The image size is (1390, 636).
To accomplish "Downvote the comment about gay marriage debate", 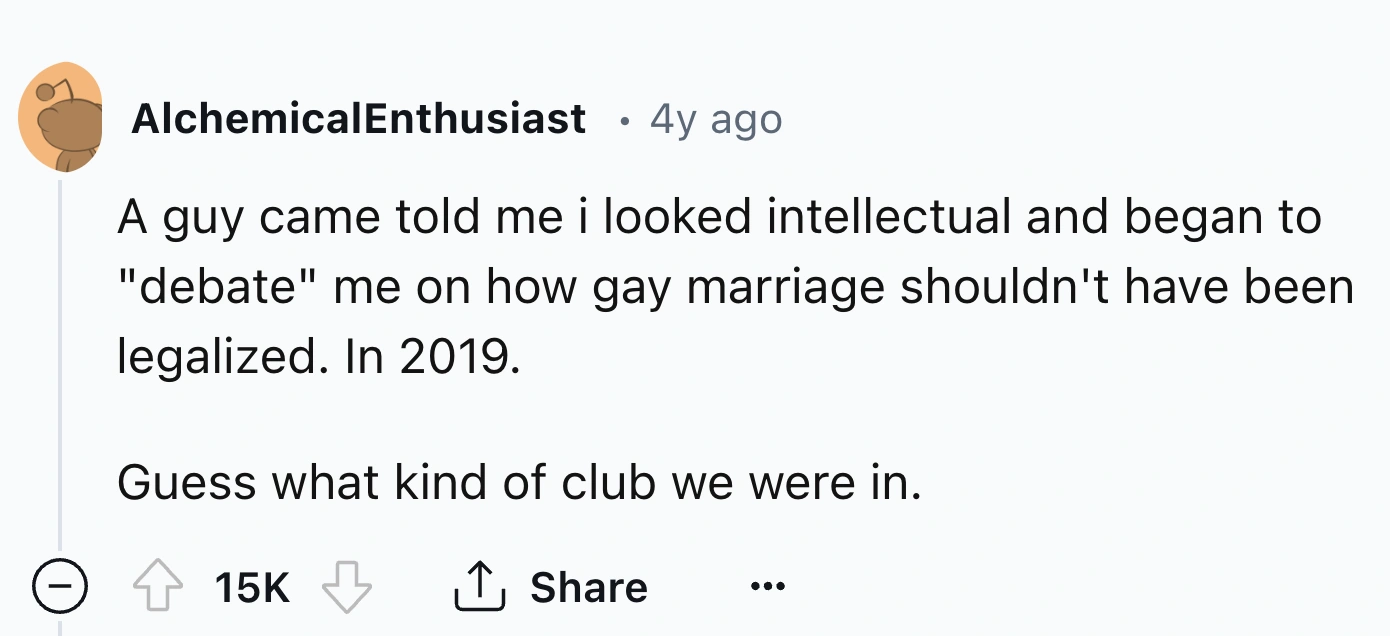I will coord(346,588).
